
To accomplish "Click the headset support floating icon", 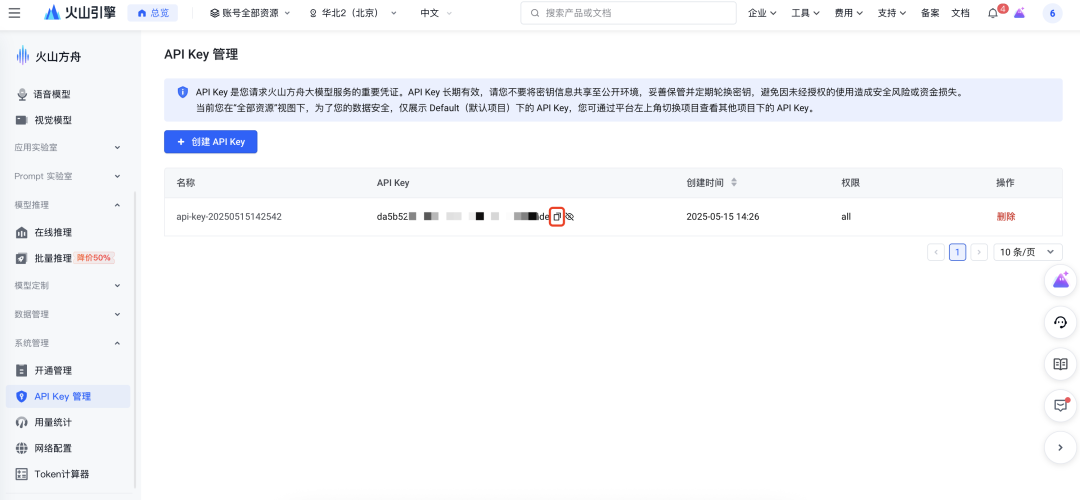I will [x=1060, y=322].
